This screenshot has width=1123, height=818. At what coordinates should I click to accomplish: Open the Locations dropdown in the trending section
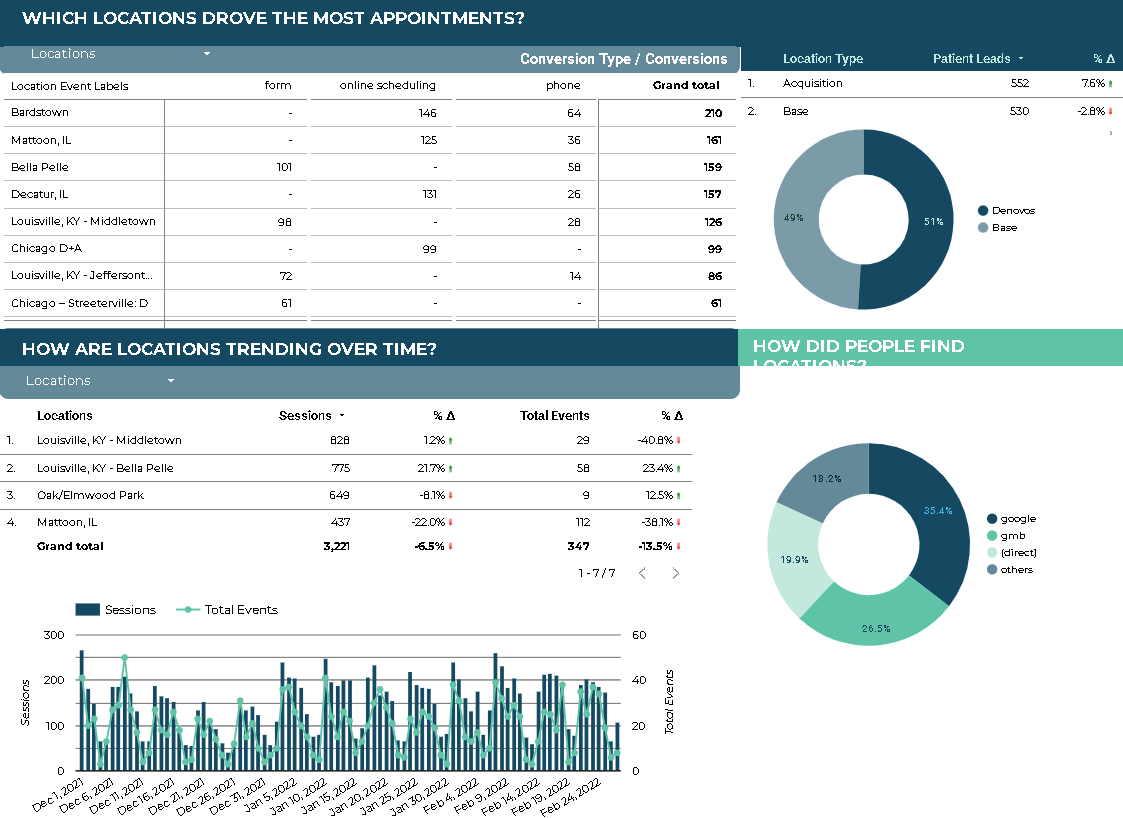click(x=100, y=380)
